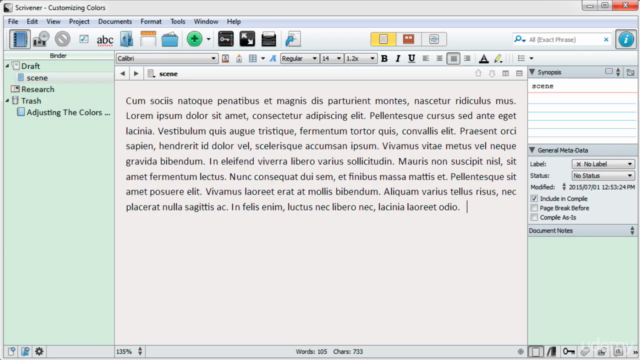Screen dimensions: 640x360
Task: Open the font size 14 dropdown
Action: [331, 58]
